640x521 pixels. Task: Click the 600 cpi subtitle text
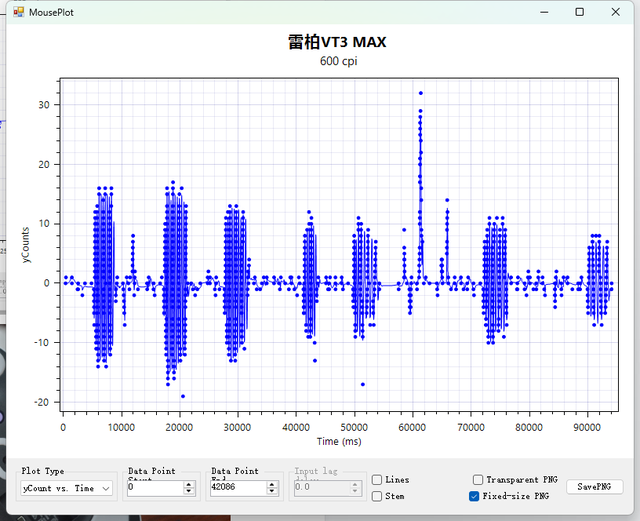coord(338,61)
